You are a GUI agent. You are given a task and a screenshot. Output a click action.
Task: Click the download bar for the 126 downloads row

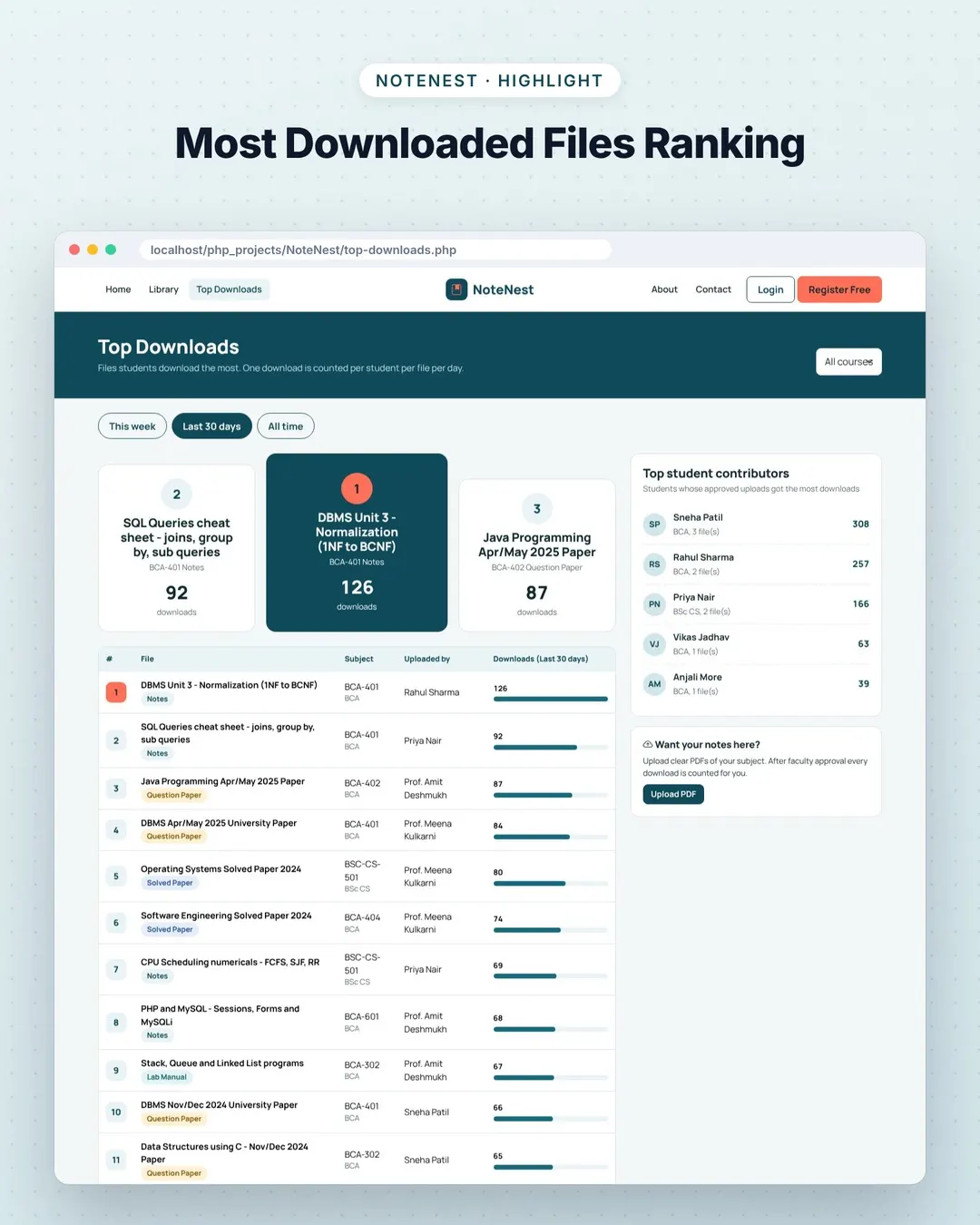pyautogui.click(x=551, y=699)
